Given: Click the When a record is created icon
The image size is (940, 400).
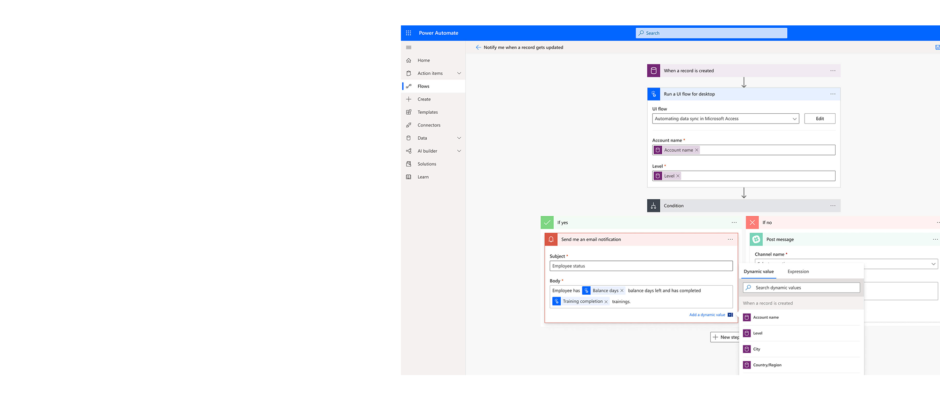Looking at the screenshot, I should [x=653, y=71].
